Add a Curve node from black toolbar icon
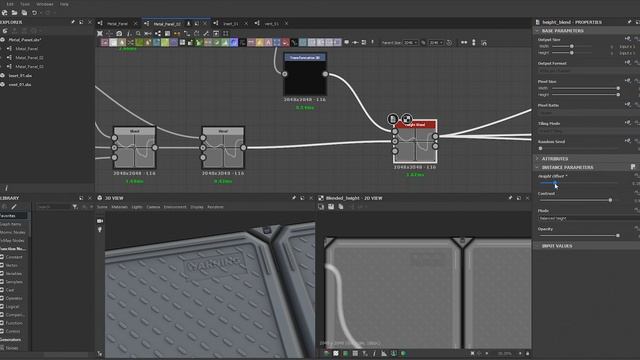Screen dimensions: 640x360 (294, 42)
